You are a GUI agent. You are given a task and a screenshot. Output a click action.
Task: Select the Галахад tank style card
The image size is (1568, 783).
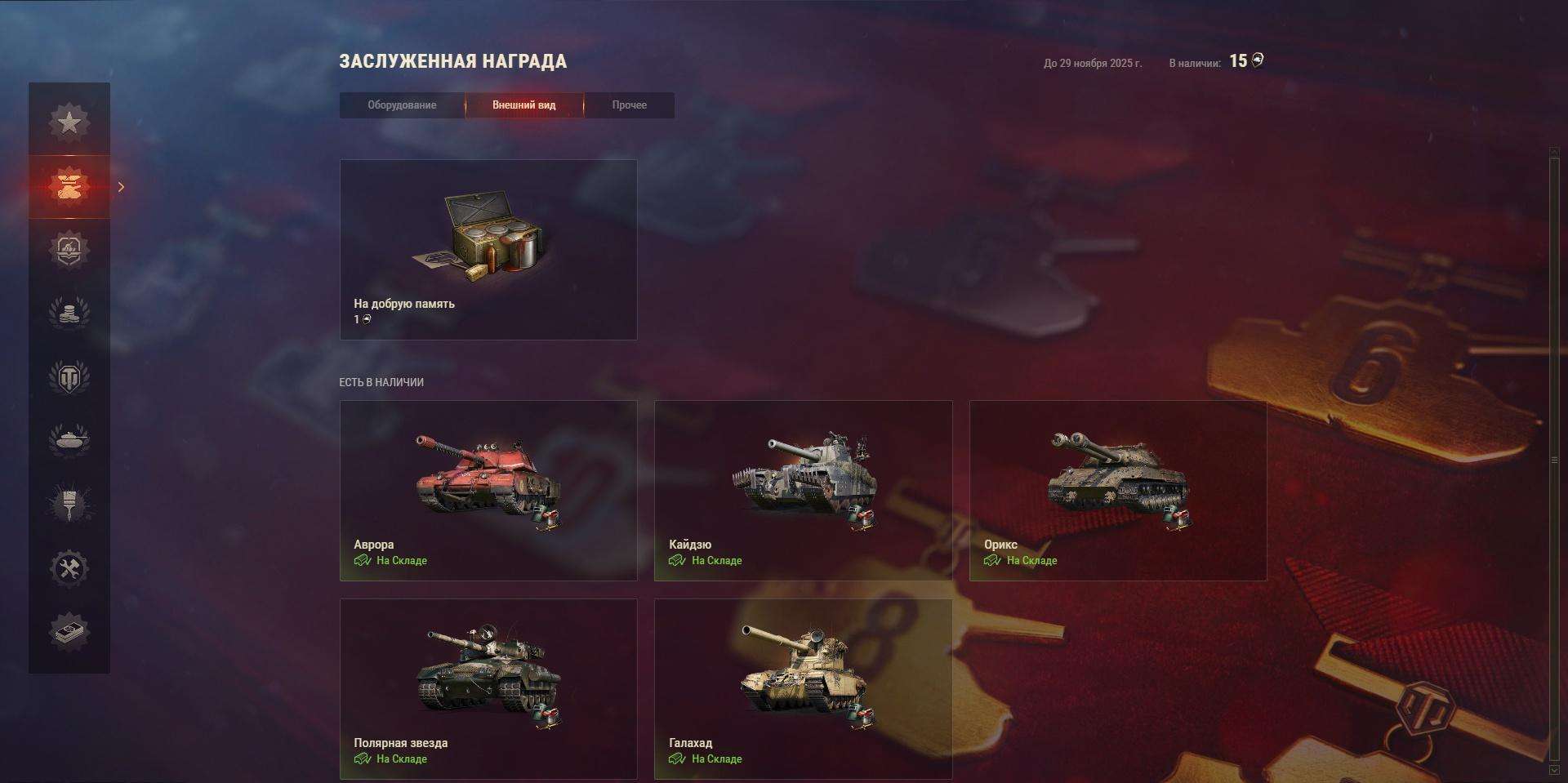804,689
